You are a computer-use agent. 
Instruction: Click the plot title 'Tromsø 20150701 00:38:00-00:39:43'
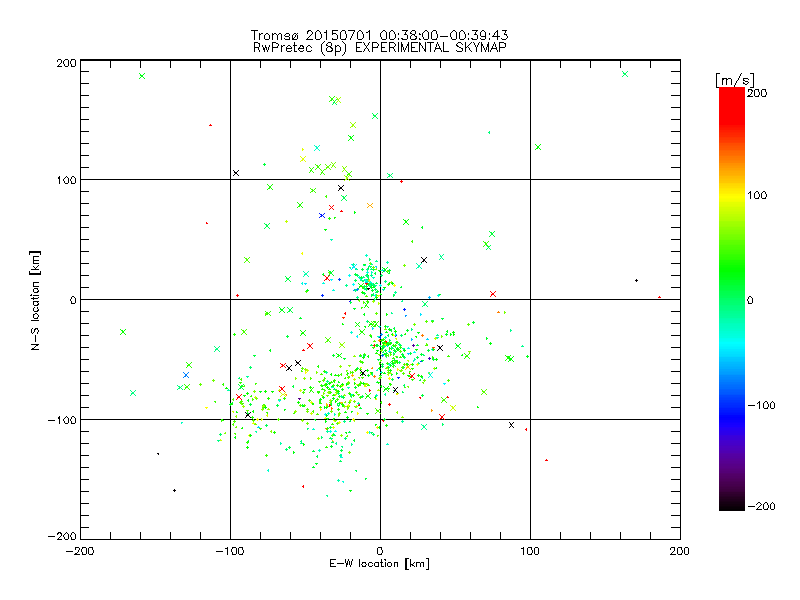coord(379,35)
